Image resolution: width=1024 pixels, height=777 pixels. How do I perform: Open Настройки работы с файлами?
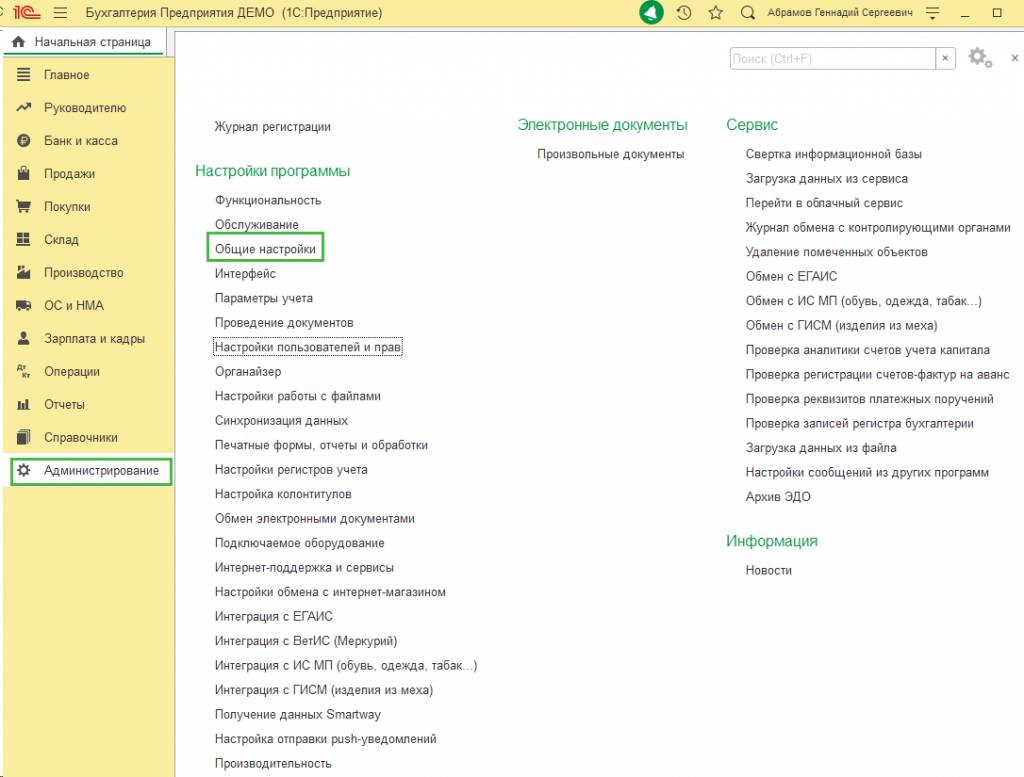pyautogui.click(x=298, y=396)
